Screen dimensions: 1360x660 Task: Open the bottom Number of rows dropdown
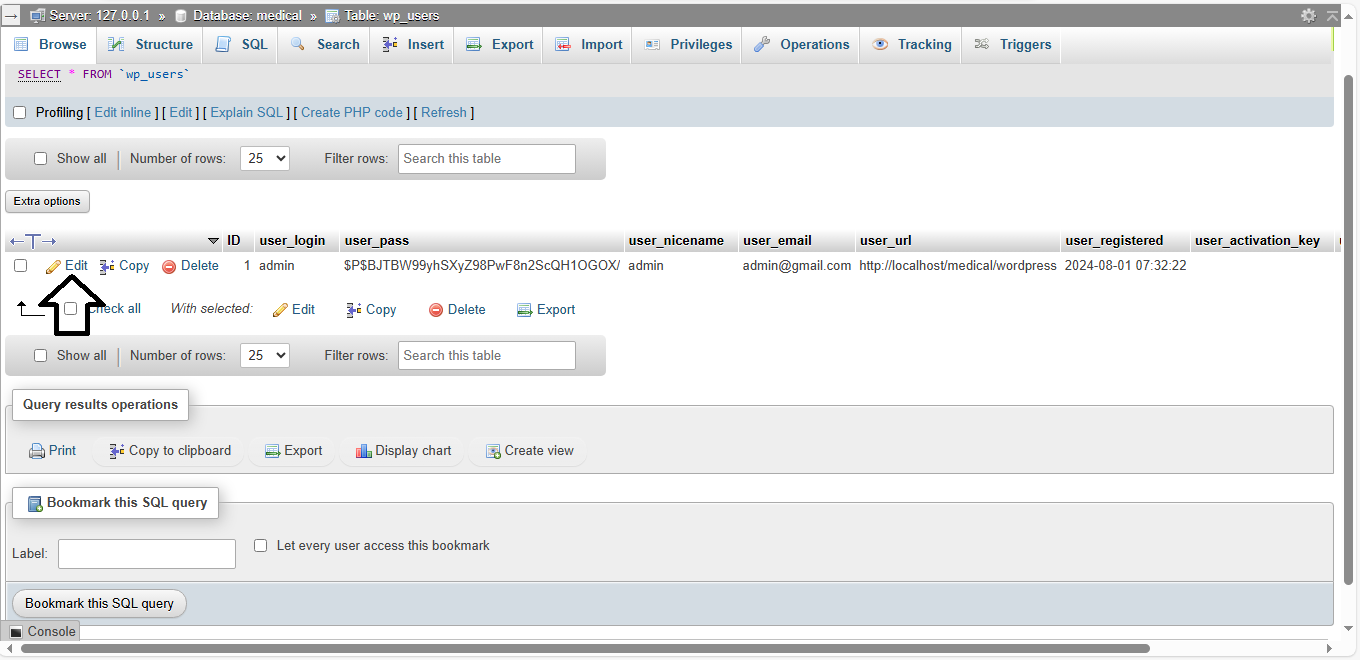click(265, 355)
